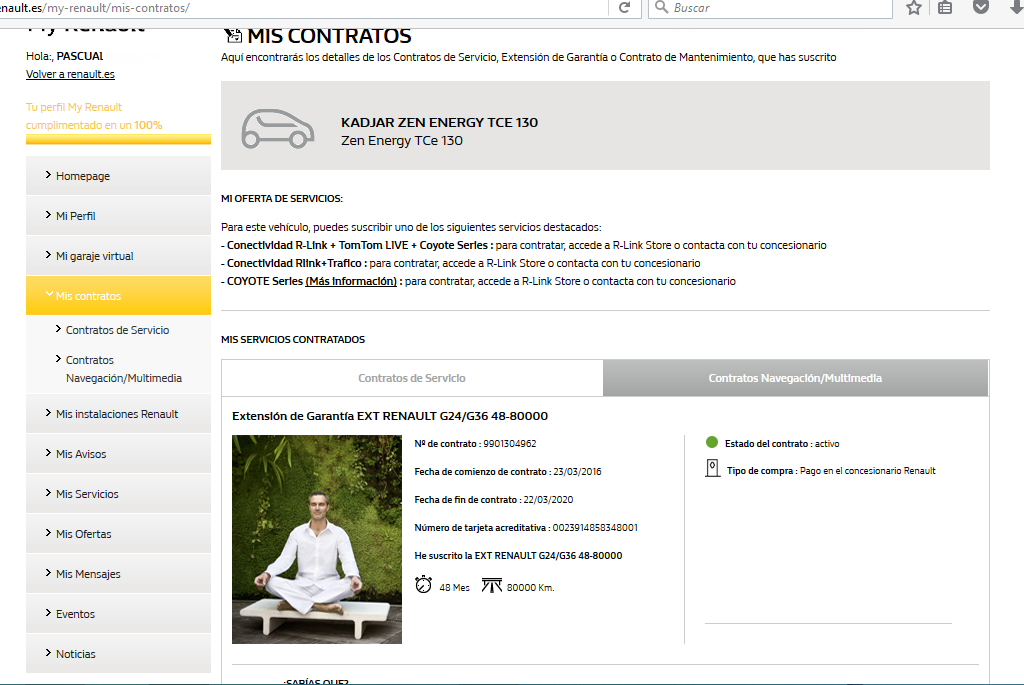
Task: Expand the chevron next to Eventos
Action: point(48,613)
